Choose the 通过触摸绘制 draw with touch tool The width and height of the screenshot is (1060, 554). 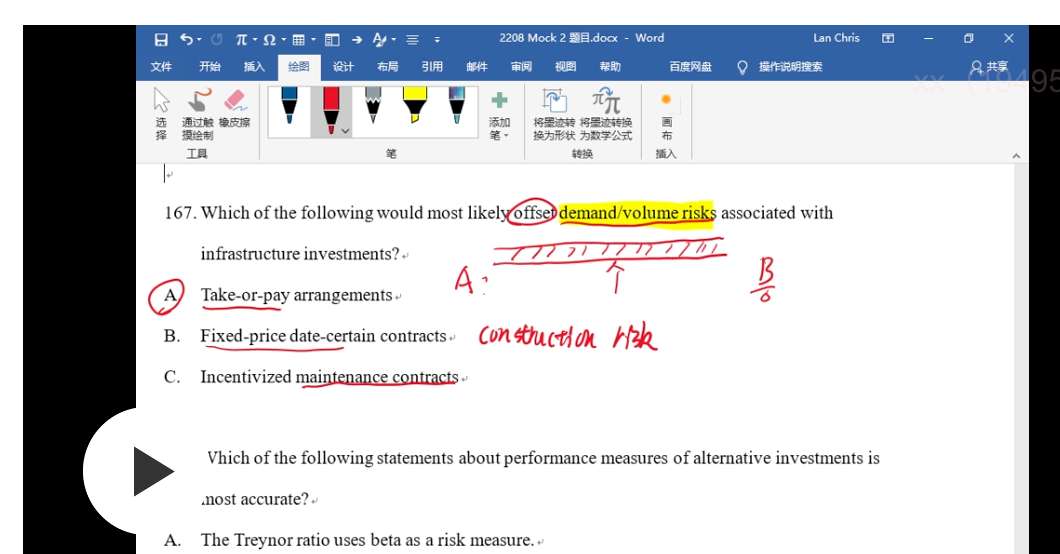coord(198,112)
